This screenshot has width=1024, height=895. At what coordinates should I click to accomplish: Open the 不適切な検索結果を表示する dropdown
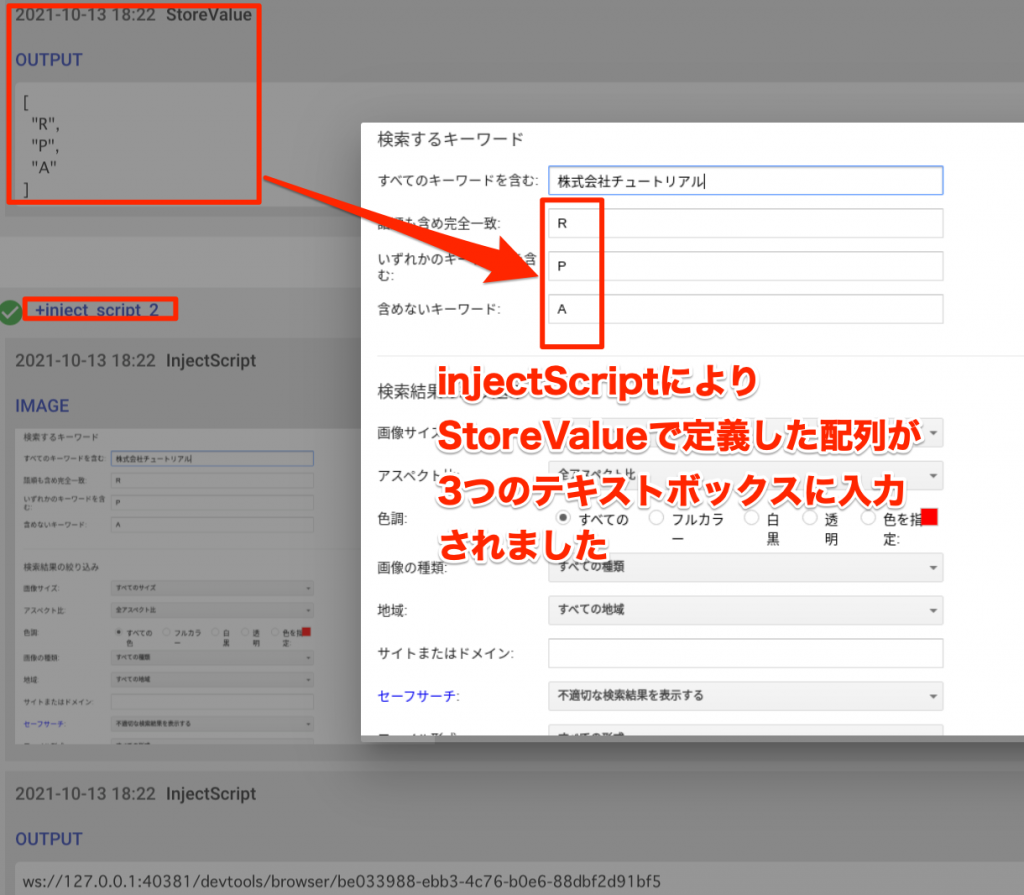click(746, 696)
